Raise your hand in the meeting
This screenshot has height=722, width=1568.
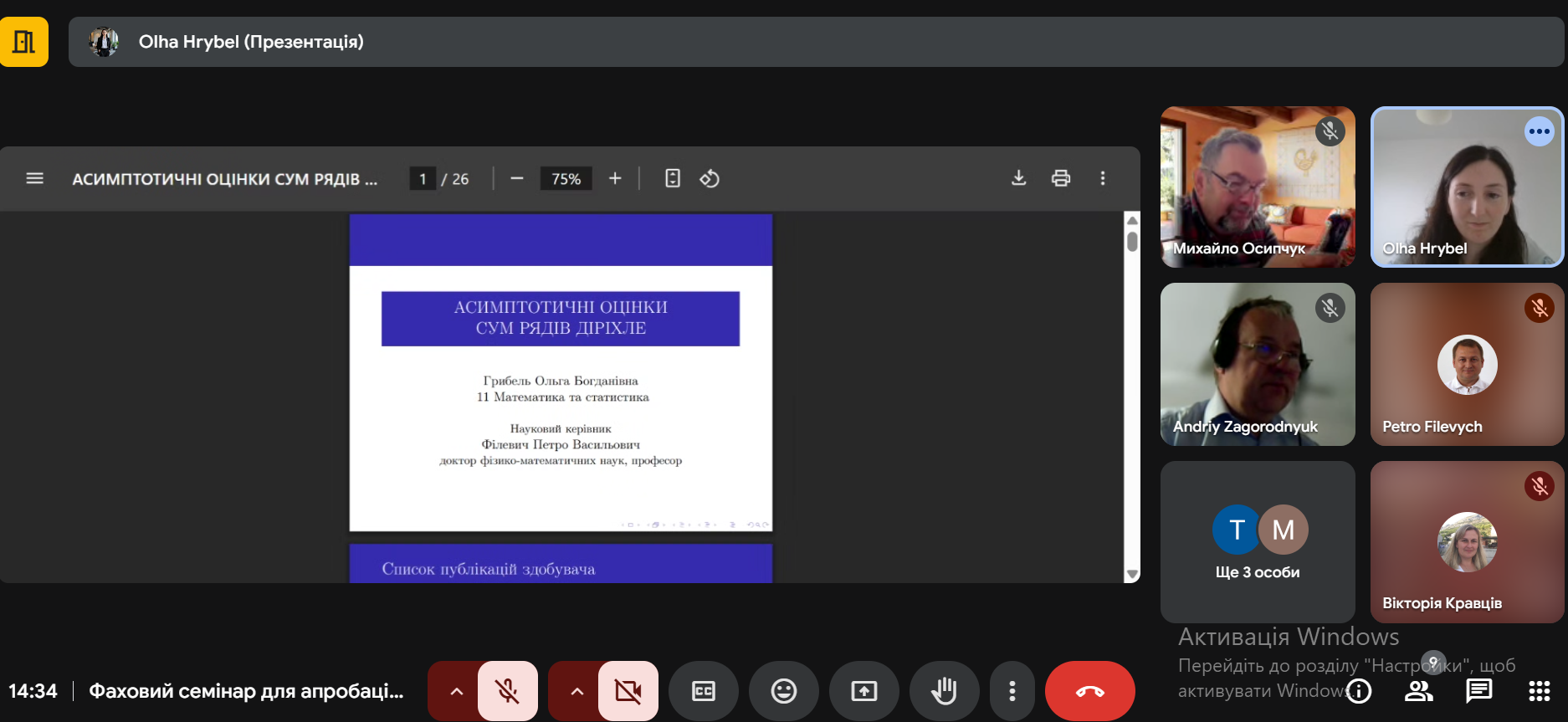tap(944, 691)
